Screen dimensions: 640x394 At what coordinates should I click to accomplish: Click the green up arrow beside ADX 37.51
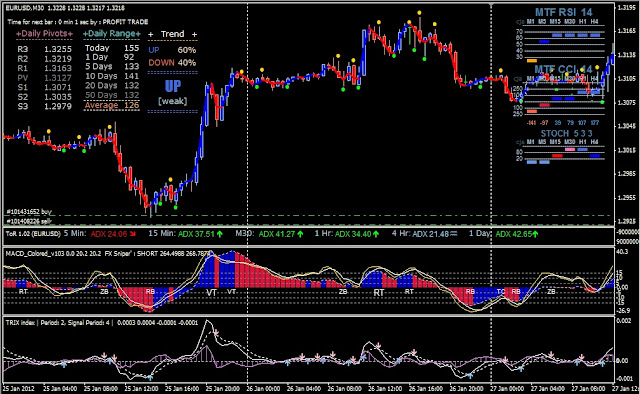(x=220, y=234)
